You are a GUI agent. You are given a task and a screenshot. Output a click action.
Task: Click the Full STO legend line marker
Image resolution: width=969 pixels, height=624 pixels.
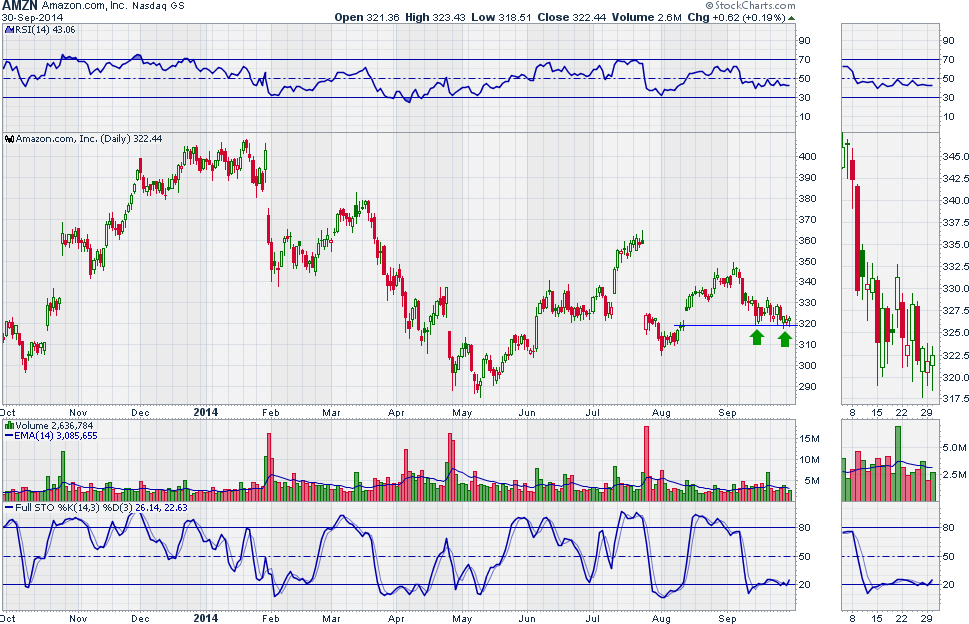pos(9,508)
